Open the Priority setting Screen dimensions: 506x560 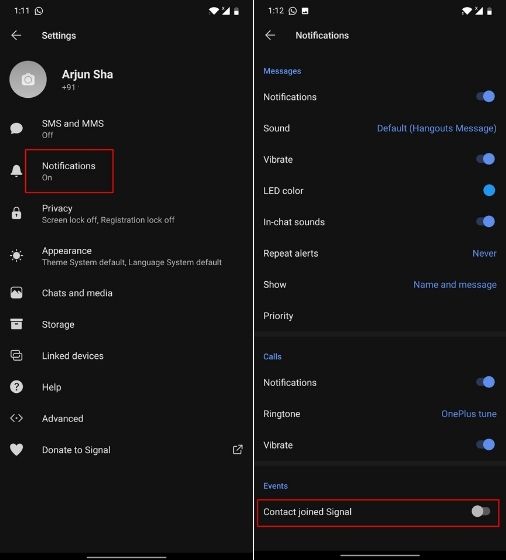tap(380, 316)
